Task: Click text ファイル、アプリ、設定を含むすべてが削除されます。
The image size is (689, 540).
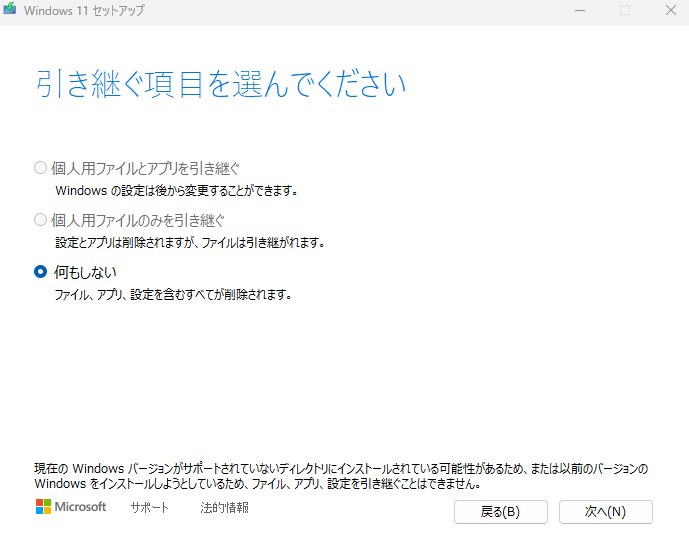Action: click(173, 294)
